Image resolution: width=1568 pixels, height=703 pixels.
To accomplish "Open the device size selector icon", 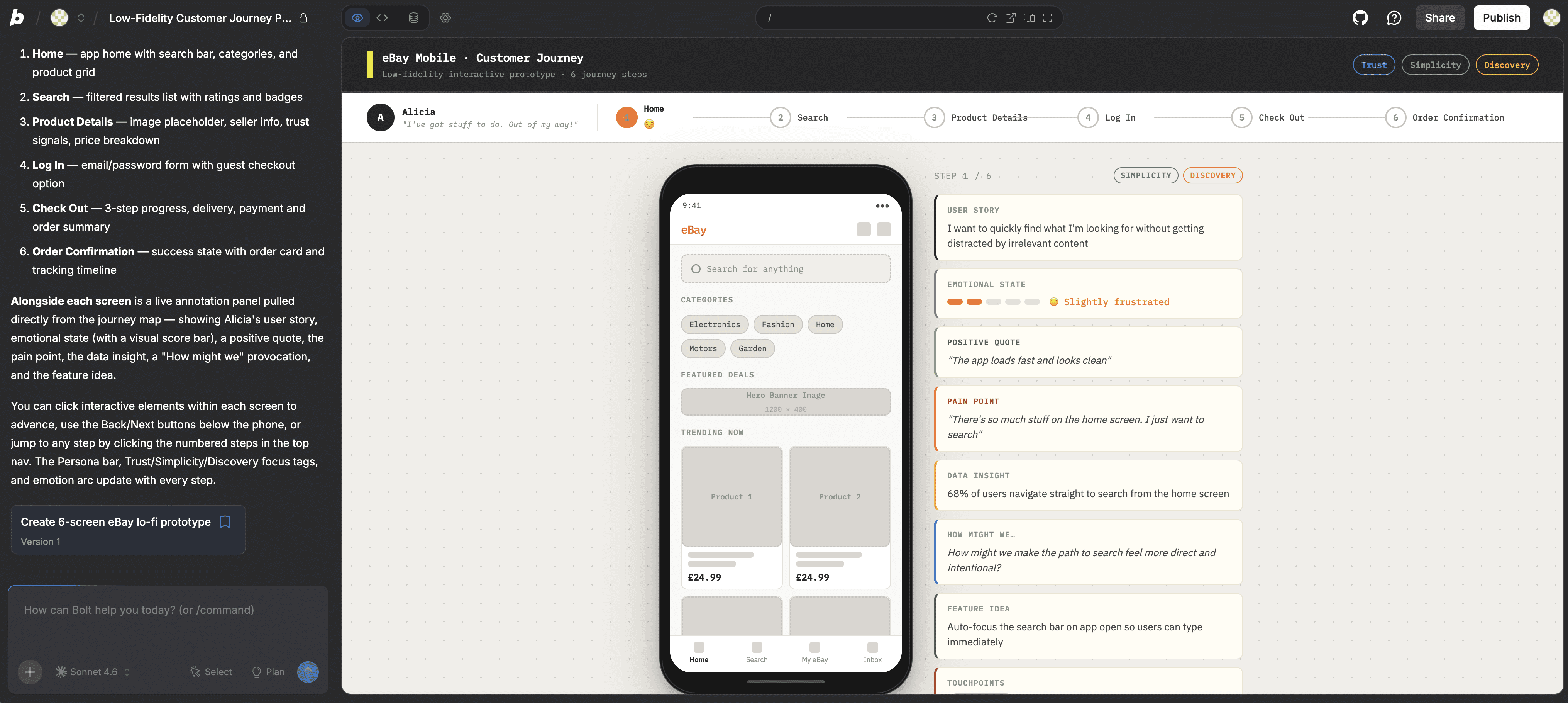I will tap(1029, 18).
